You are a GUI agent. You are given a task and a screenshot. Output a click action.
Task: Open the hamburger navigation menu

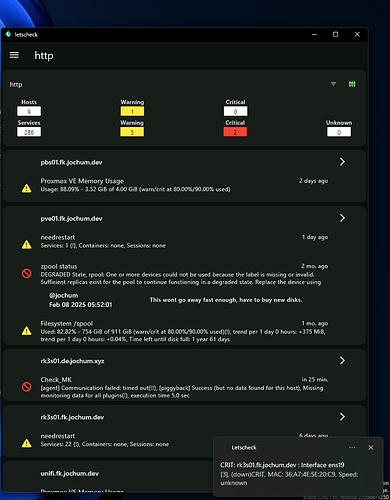tap(14, 55)
